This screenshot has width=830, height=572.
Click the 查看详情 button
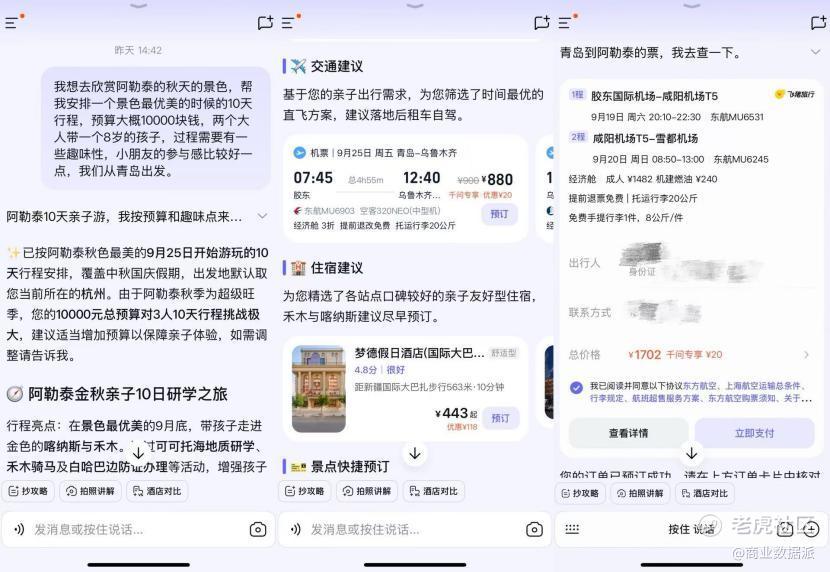(x=628, y=433)
